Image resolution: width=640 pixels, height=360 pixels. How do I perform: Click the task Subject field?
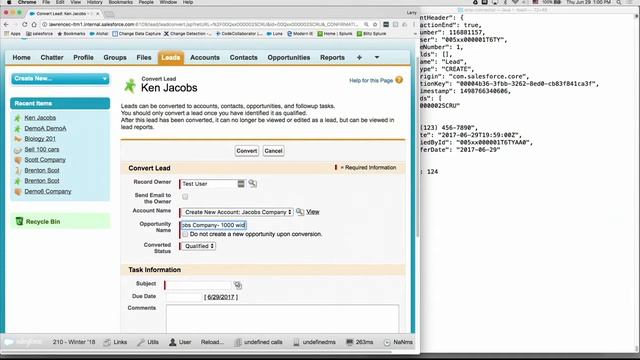pyautogui.click(x=198, y=285)
